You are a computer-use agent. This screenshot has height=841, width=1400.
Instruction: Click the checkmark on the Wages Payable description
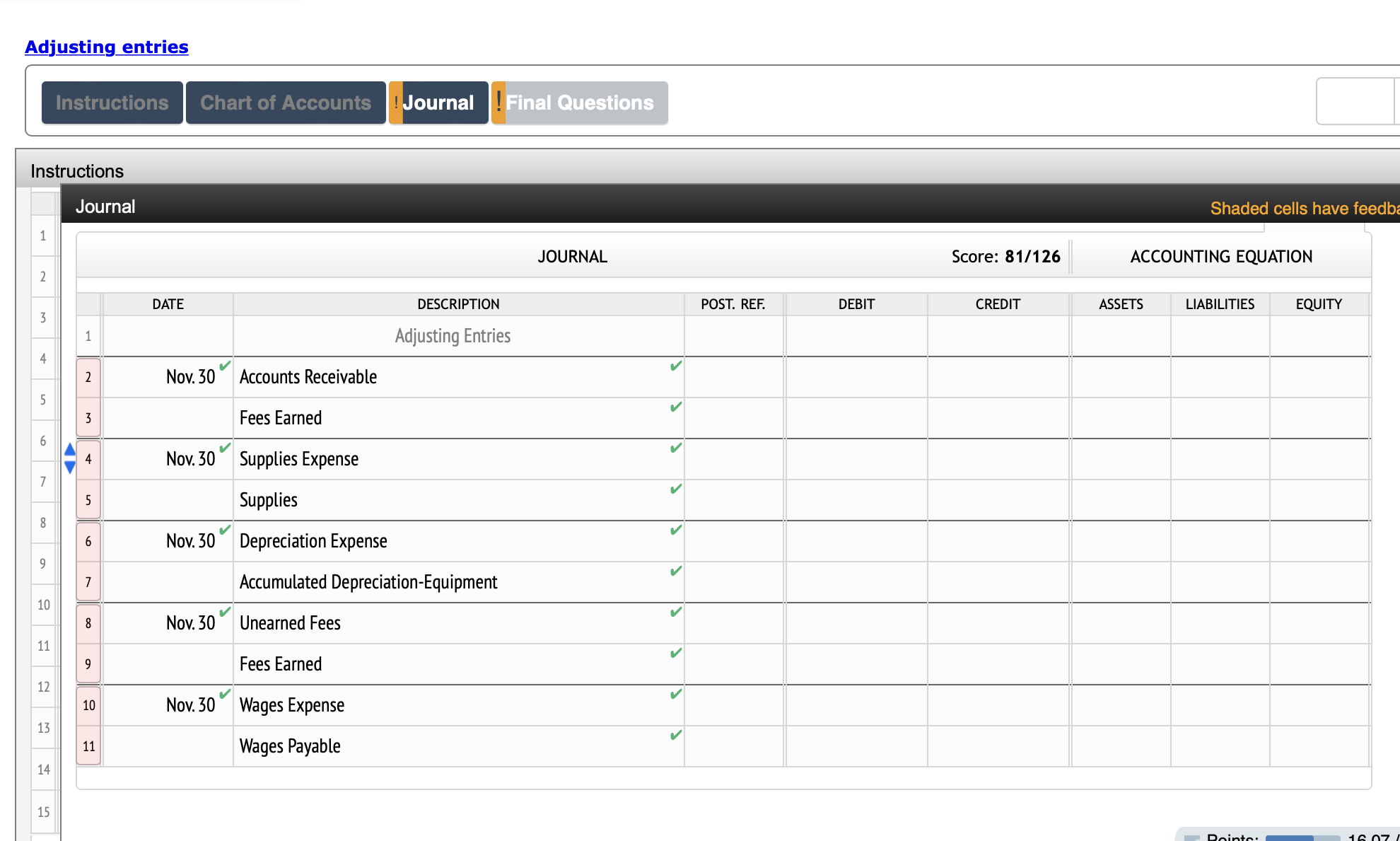coord(675,736)
